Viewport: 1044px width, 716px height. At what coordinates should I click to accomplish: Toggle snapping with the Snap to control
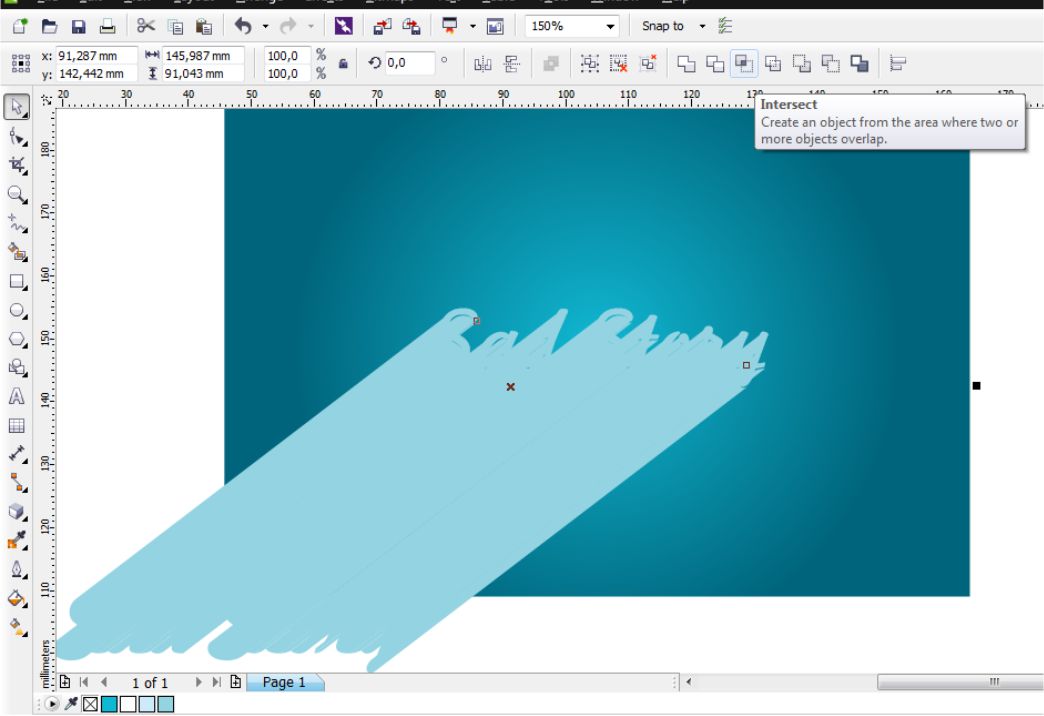pyautogui.click(x=665, y=26)
